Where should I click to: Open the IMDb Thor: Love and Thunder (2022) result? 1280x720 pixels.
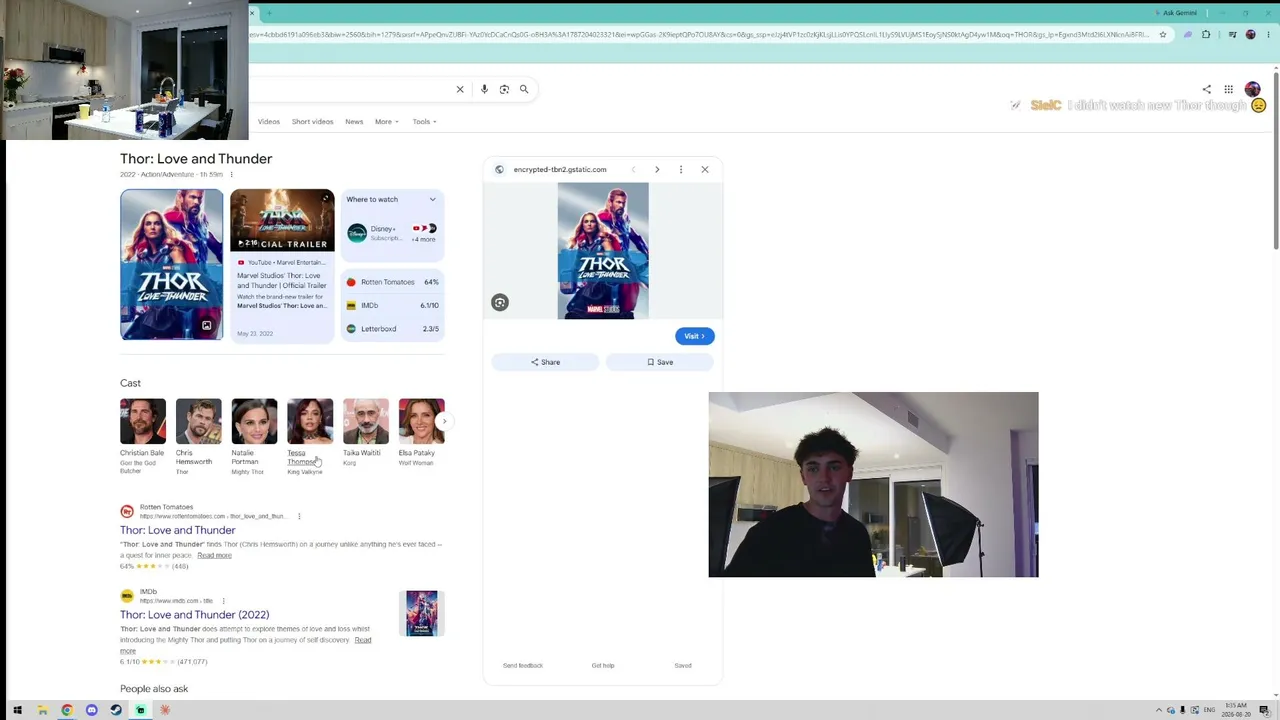point(195,615)
